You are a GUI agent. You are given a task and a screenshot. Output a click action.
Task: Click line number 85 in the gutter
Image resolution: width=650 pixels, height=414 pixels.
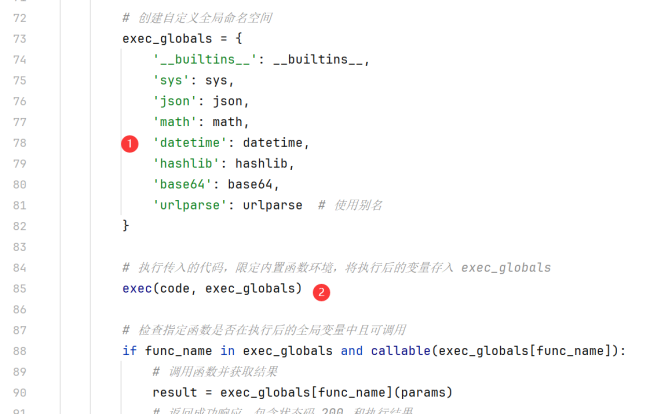click(x=20, y=288)
